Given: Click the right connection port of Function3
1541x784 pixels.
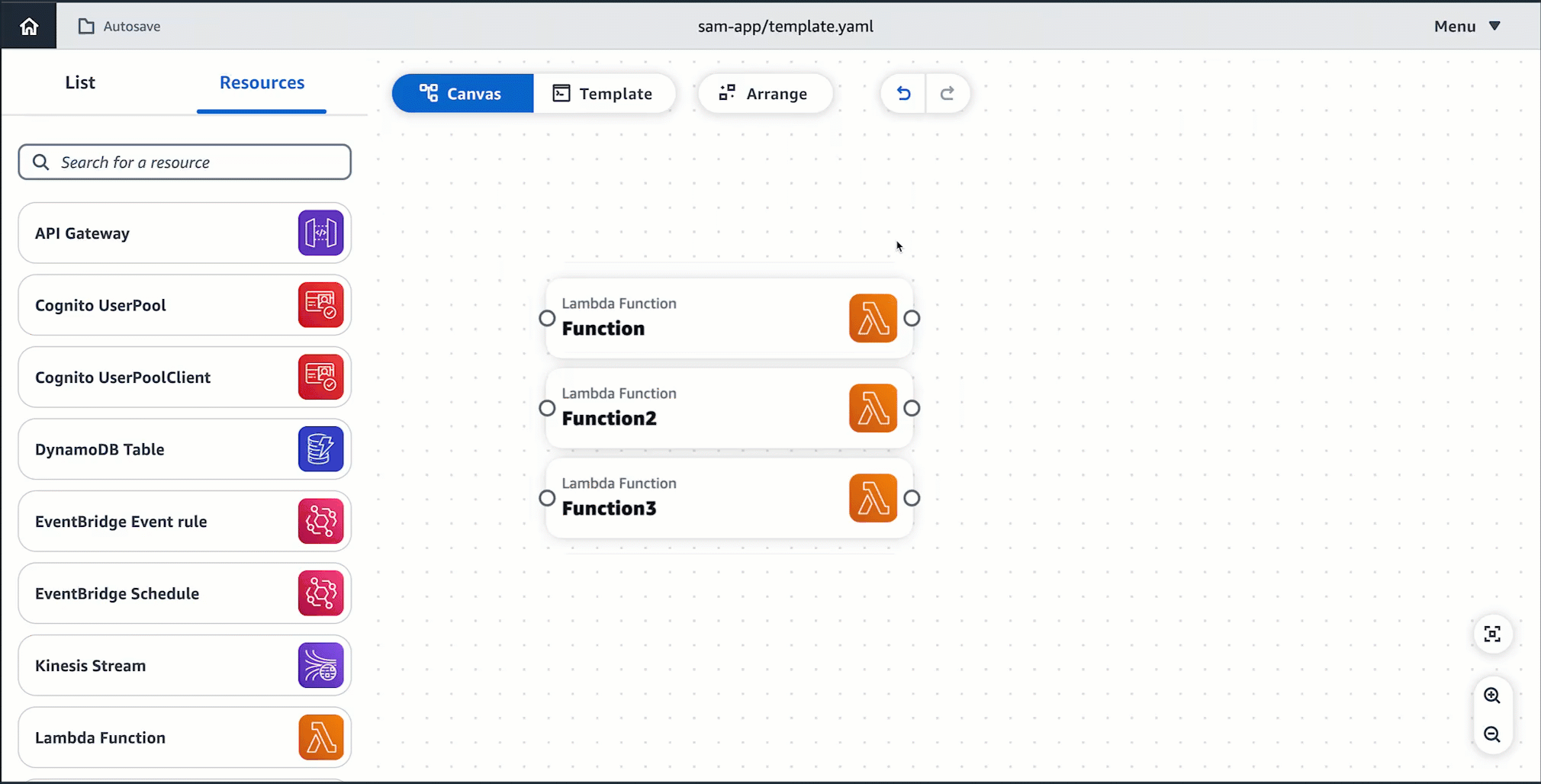Looking at the screenshot, I should tap(912, 498).
